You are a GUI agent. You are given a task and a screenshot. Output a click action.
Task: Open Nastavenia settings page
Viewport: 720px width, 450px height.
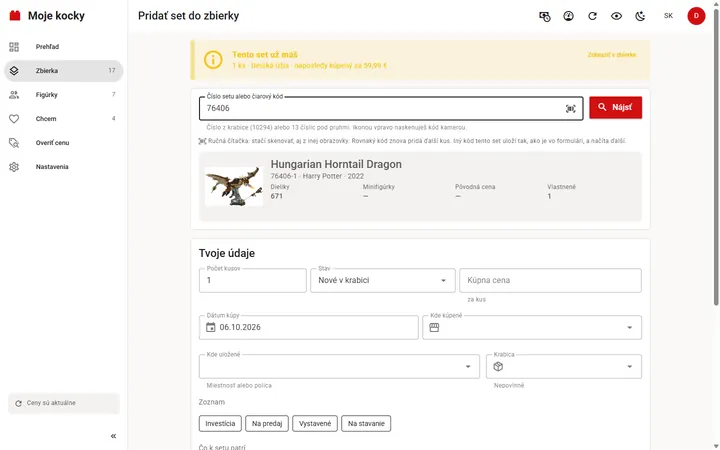point(63,167)
